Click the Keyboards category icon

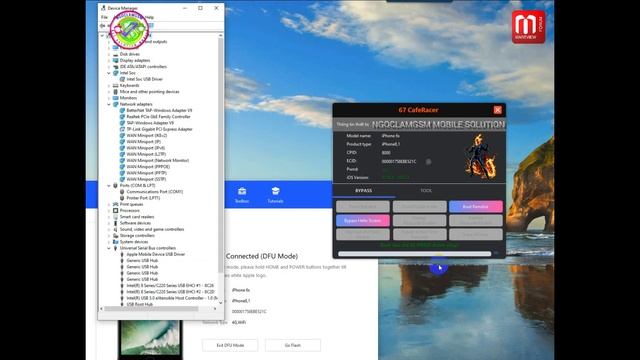coord(116,86)
